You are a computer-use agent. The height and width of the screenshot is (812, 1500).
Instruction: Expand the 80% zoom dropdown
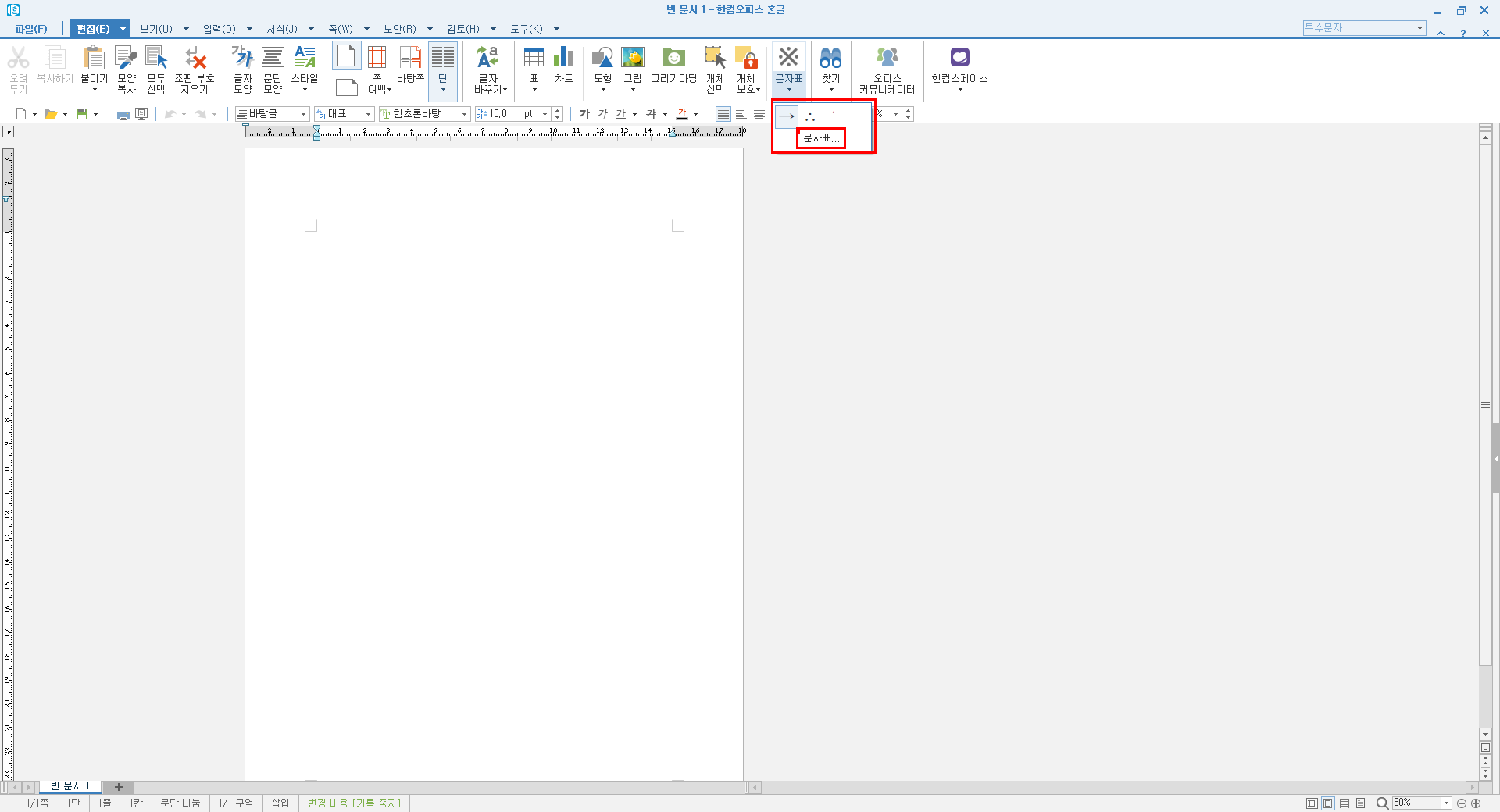coord(1446,803)
